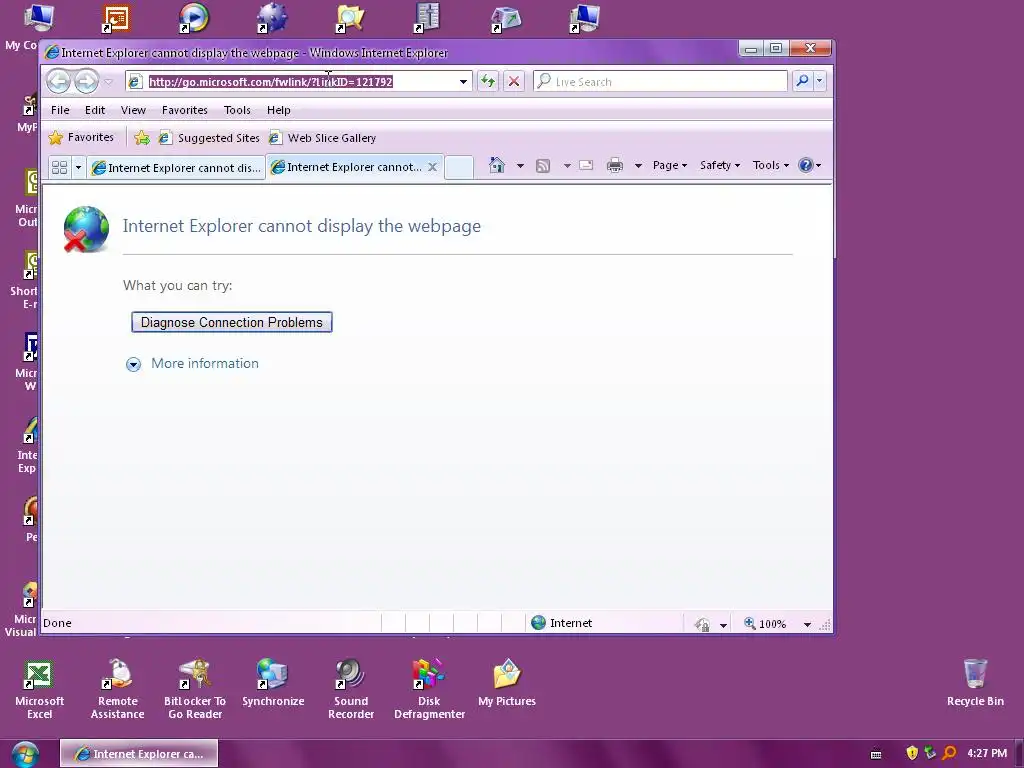Open Protected Mode status icon in status bar

click(702, 624)
